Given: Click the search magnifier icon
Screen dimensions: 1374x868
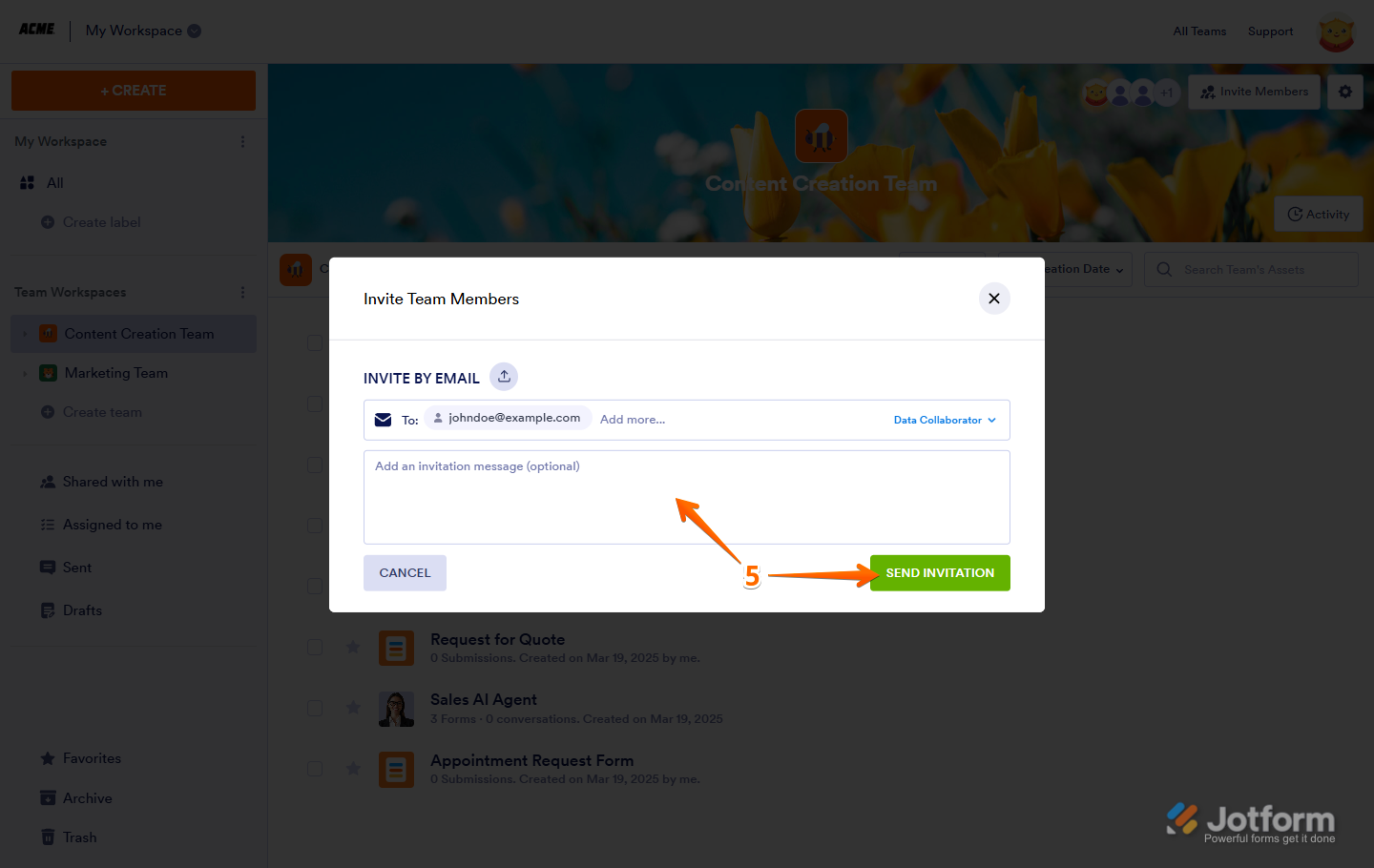Looking at the screenshot, I should (1164, 270).
